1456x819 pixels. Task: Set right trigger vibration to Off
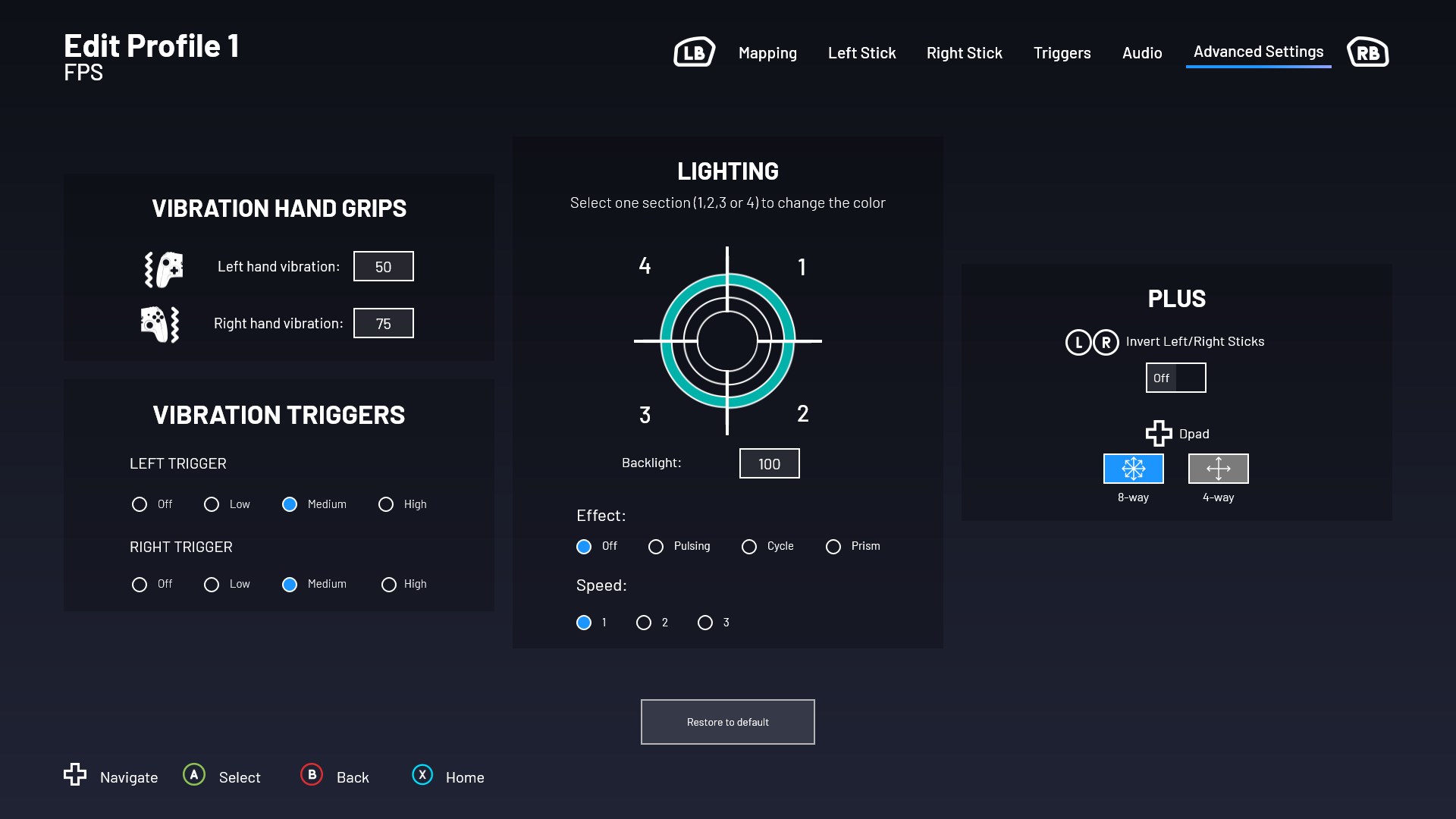point(140,585)
